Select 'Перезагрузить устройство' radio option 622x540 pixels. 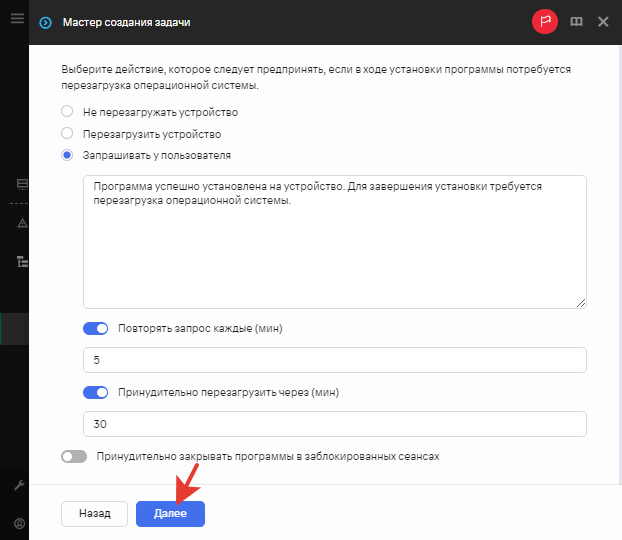click(67, 133)
